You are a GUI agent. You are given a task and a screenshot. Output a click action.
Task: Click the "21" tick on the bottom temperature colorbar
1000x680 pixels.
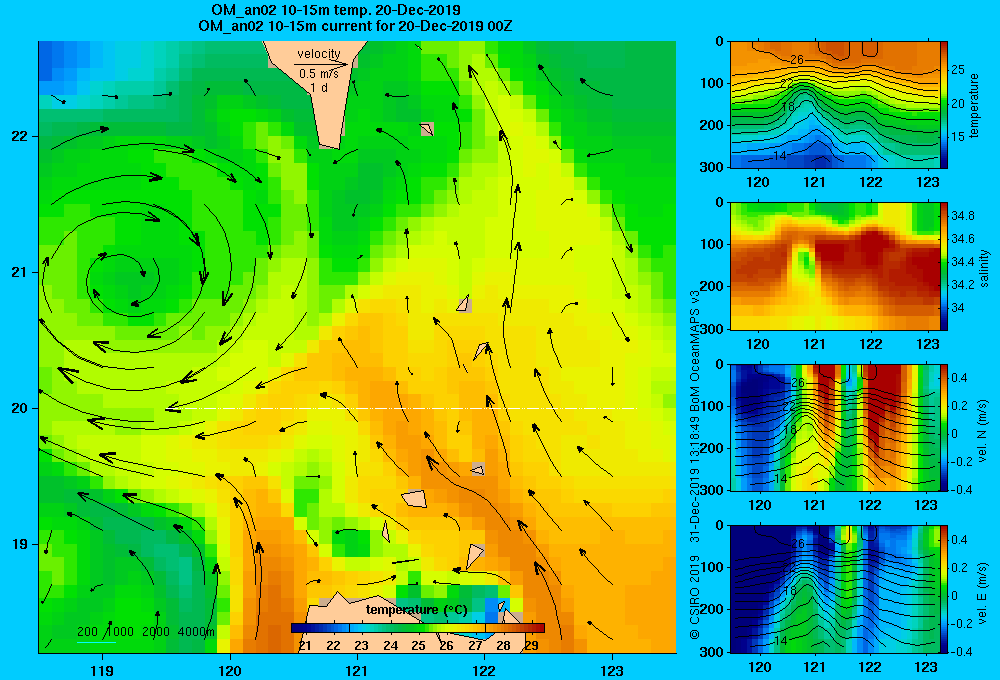click(305, 646)
